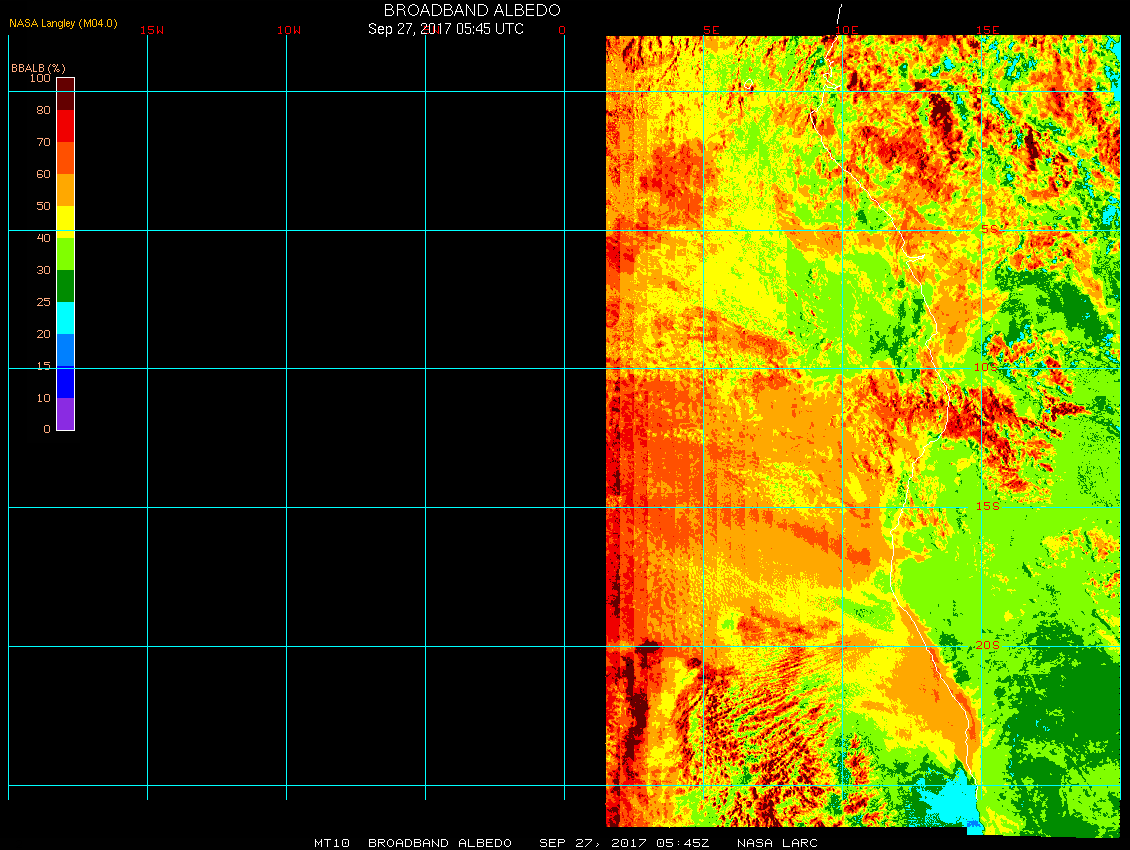Click the 15E longitude label
This screenshot has width=1130, height=850.
pos(988,30)
